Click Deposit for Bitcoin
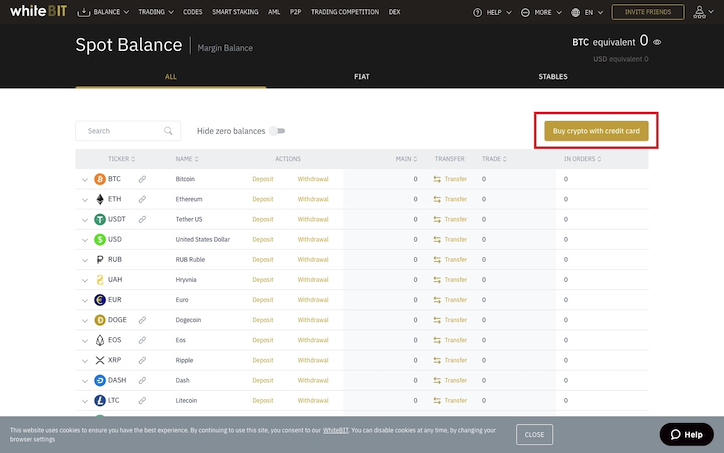The height and width of the screenshot is (453, 724). coord(263,179)
